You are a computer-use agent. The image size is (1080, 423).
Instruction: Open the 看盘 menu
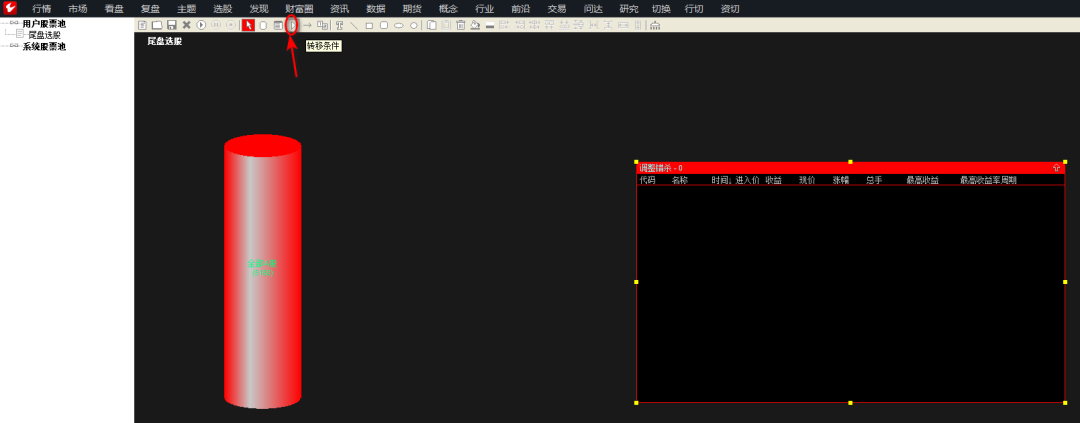(x=114, y=9)
